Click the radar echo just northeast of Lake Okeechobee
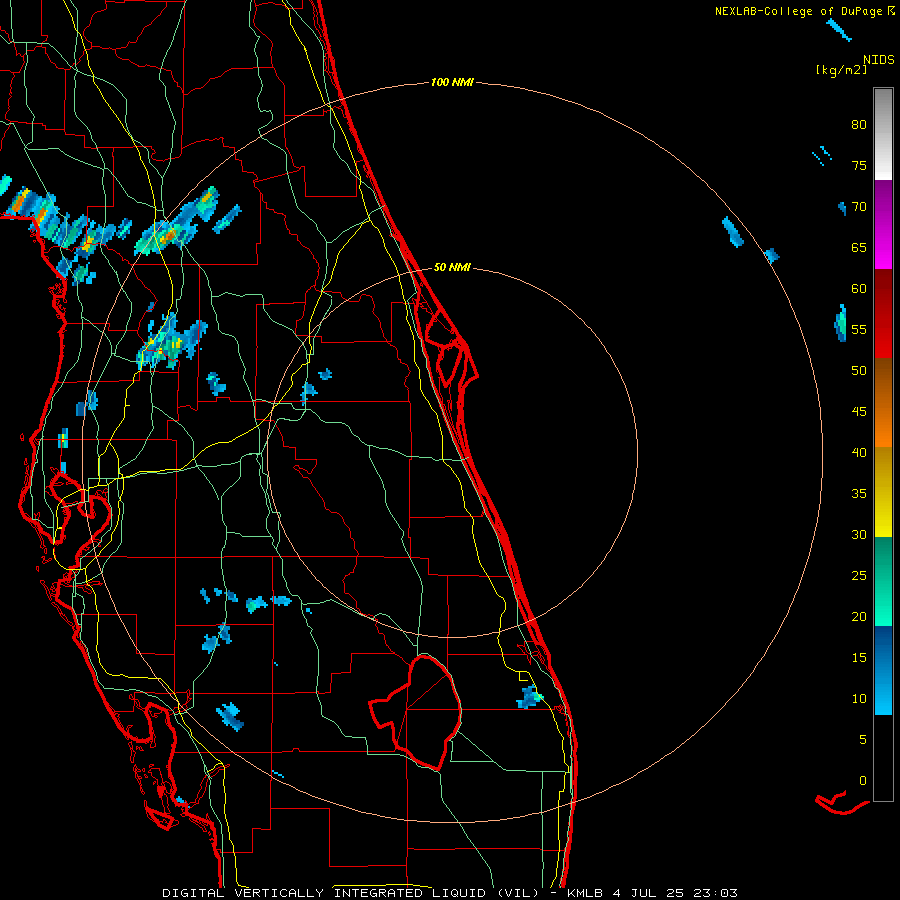900x900 pixels. click(529, 698)
